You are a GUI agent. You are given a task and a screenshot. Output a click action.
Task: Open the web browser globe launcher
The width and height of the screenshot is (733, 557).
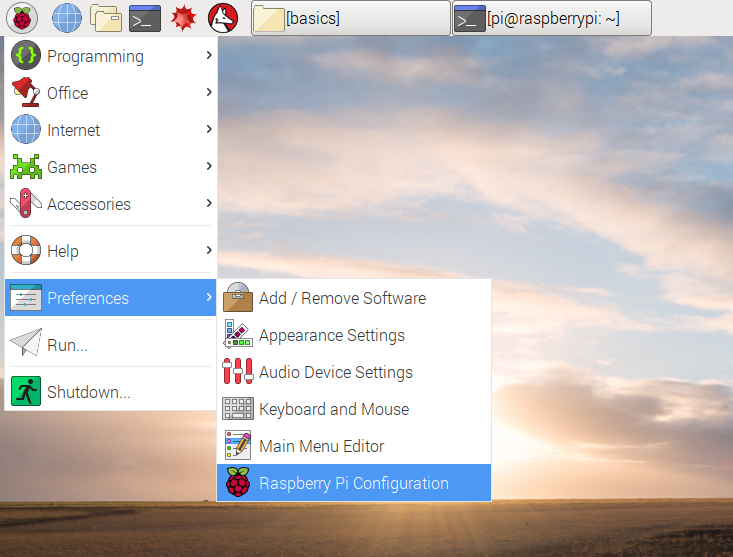66,18
